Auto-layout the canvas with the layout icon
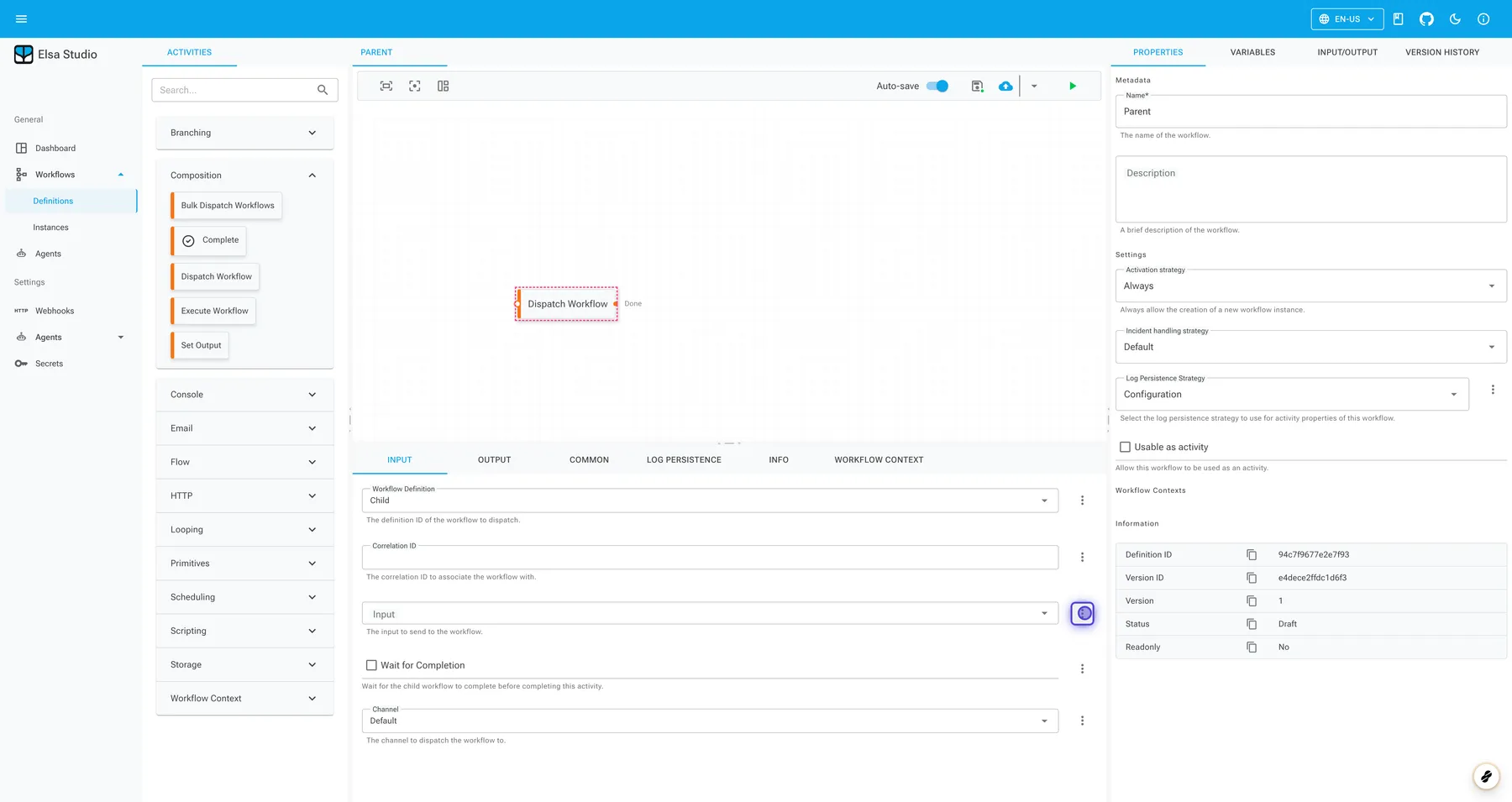Screen dimensions: 1512x802 tap(443, 86)
